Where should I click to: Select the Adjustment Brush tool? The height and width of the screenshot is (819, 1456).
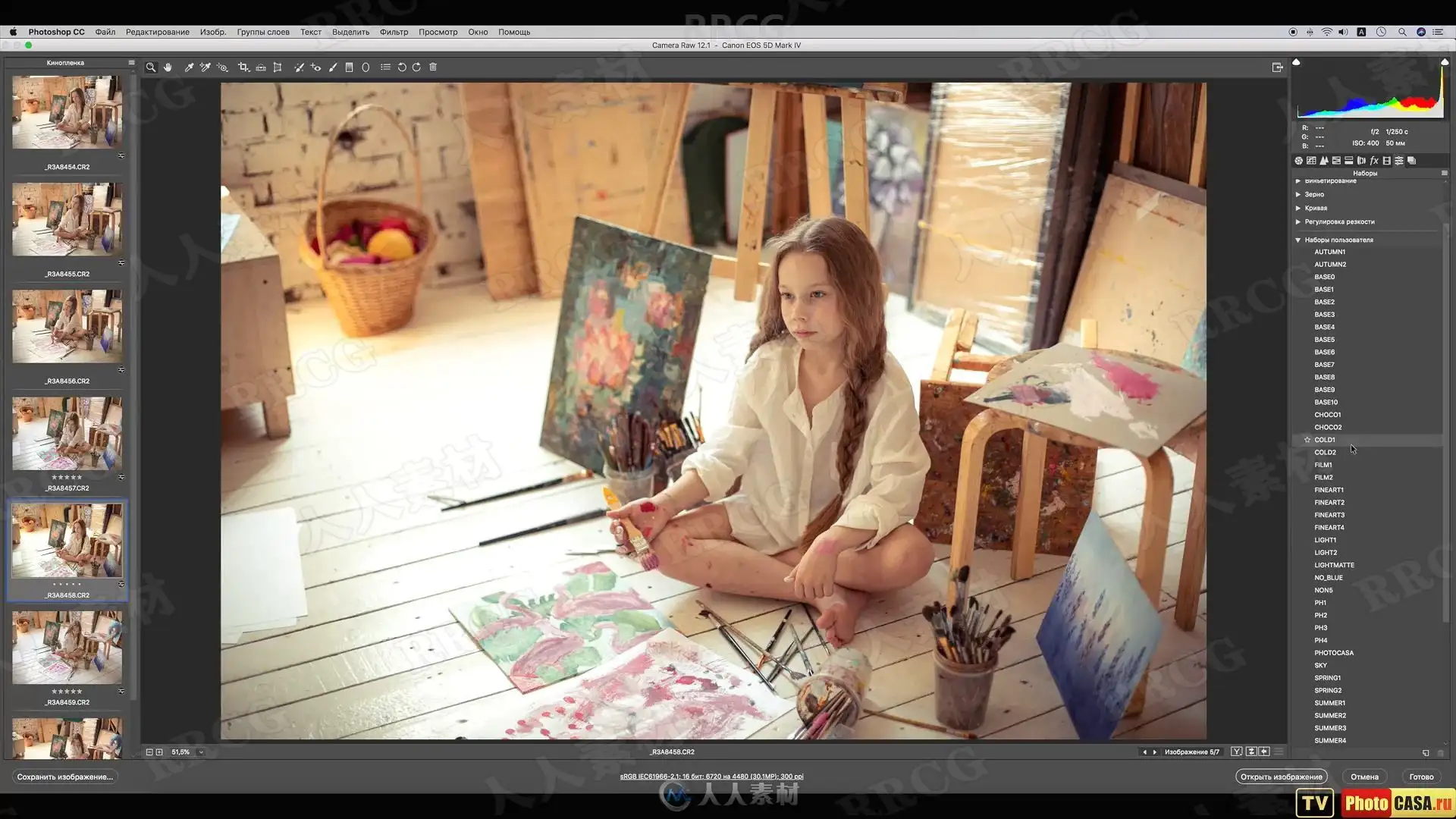pos(332,67)
